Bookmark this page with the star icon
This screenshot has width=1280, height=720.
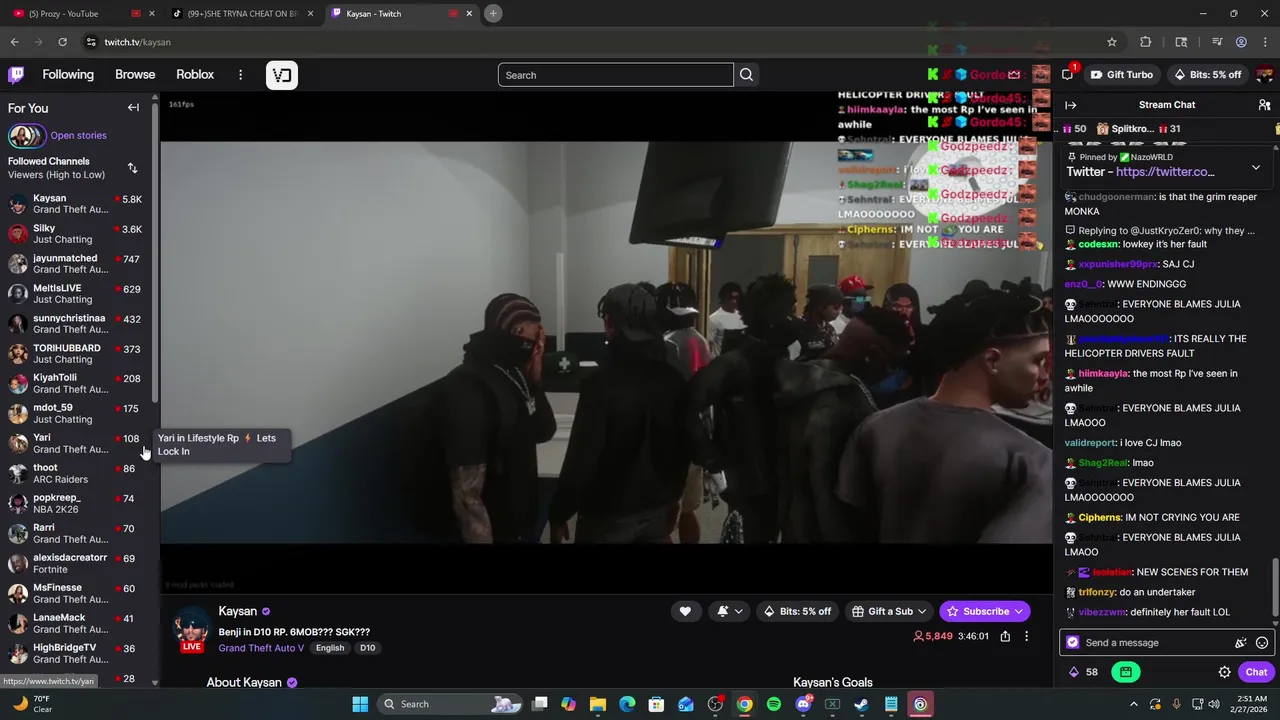pyautogui.click(x=1111, y=42)
